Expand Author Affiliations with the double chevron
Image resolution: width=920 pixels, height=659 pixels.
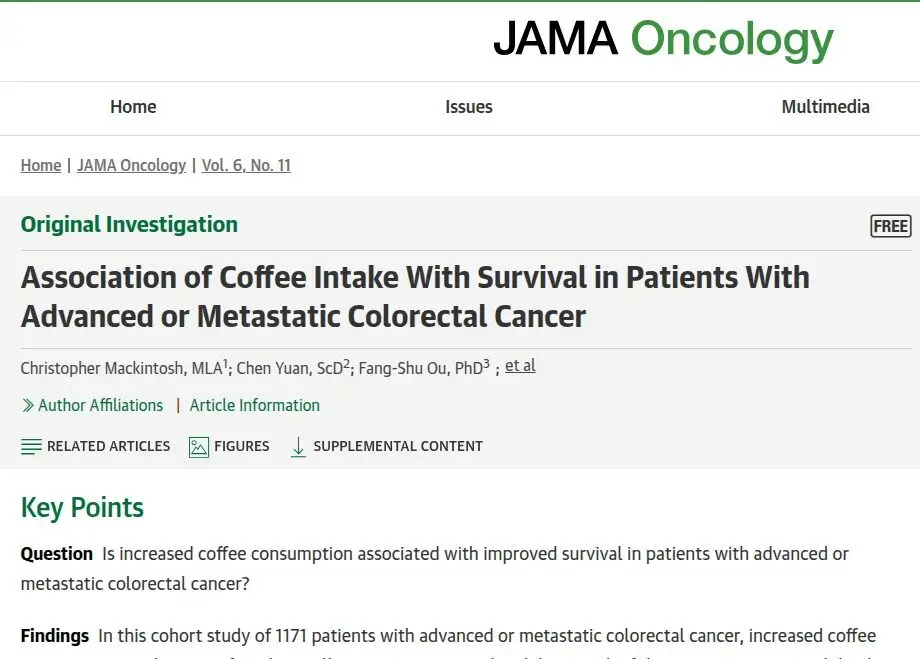click(28, 405)
